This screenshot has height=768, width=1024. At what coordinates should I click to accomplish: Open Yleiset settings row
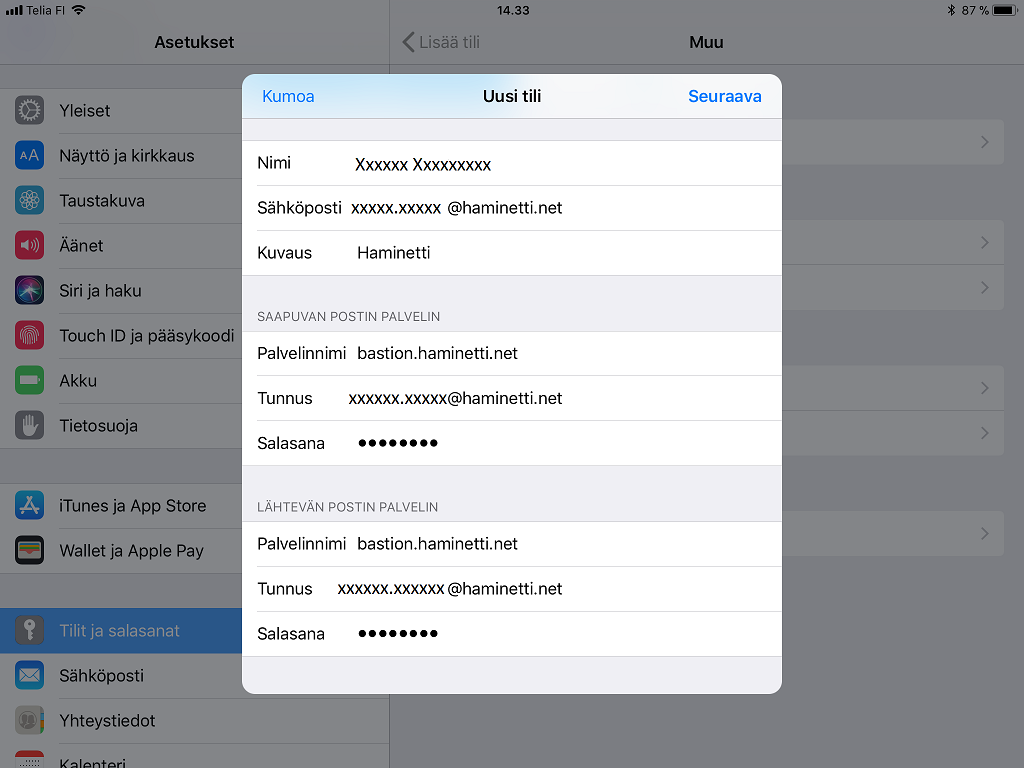tap(121, 110)
